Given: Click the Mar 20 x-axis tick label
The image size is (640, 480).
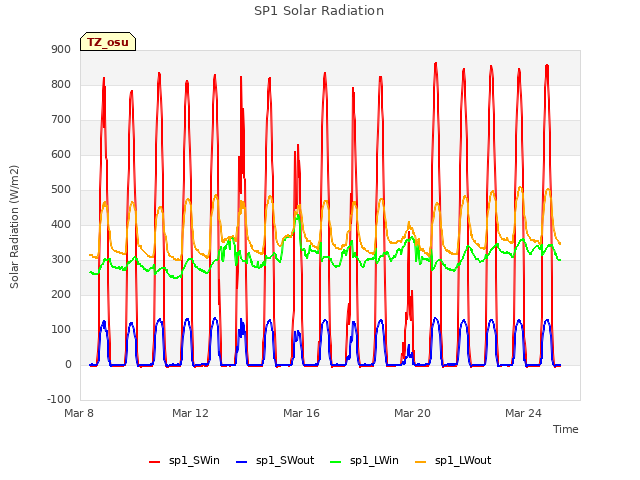Looking at the screenshot, I should pos(412,413).
